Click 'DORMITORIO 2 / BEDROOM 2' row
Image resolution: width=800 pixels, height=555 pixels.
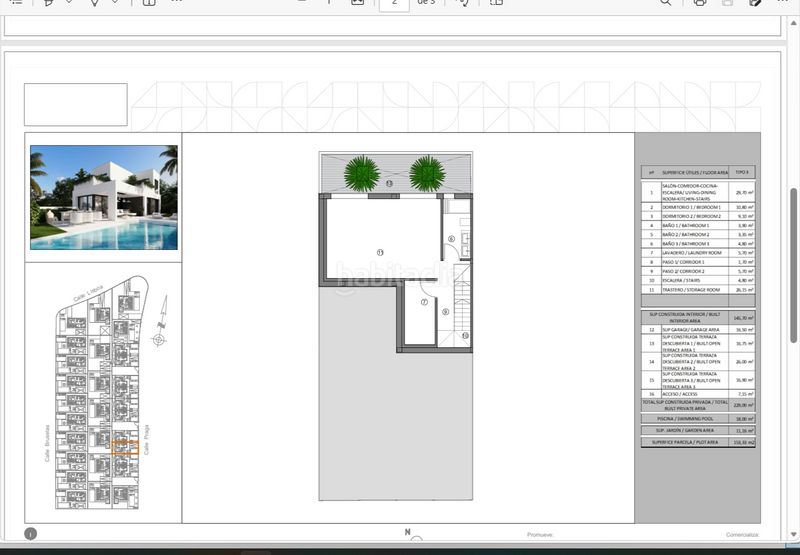[x=698, y=217]
